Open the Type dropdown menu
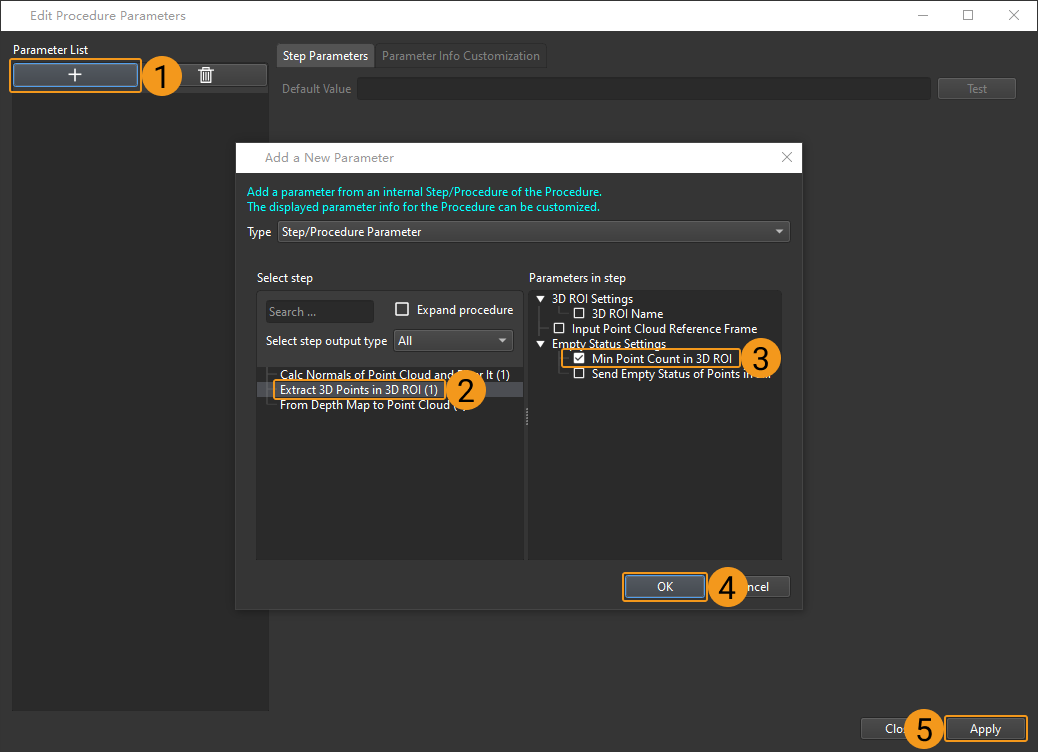 coord(533,232)
